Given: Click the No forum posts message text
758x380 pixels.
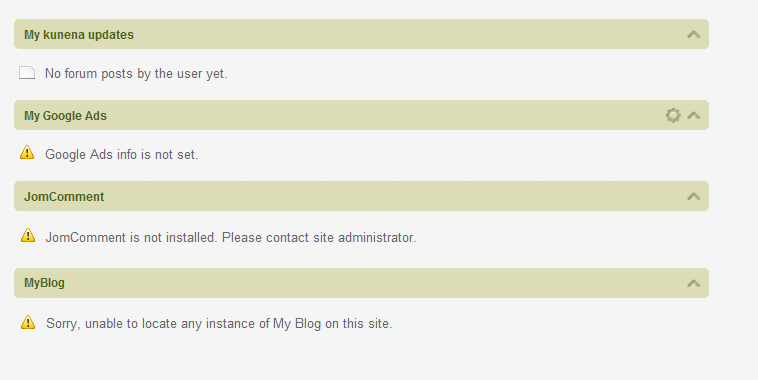Looking at the screenshot, I should point(136,73).
